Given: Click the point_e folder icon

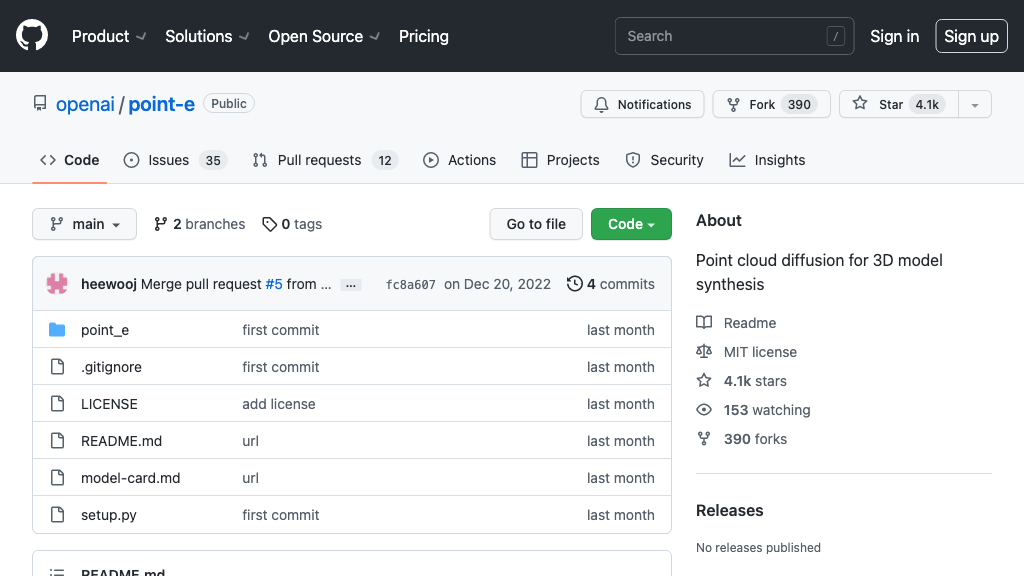Looking at the screenshot, I should [57, 330].
